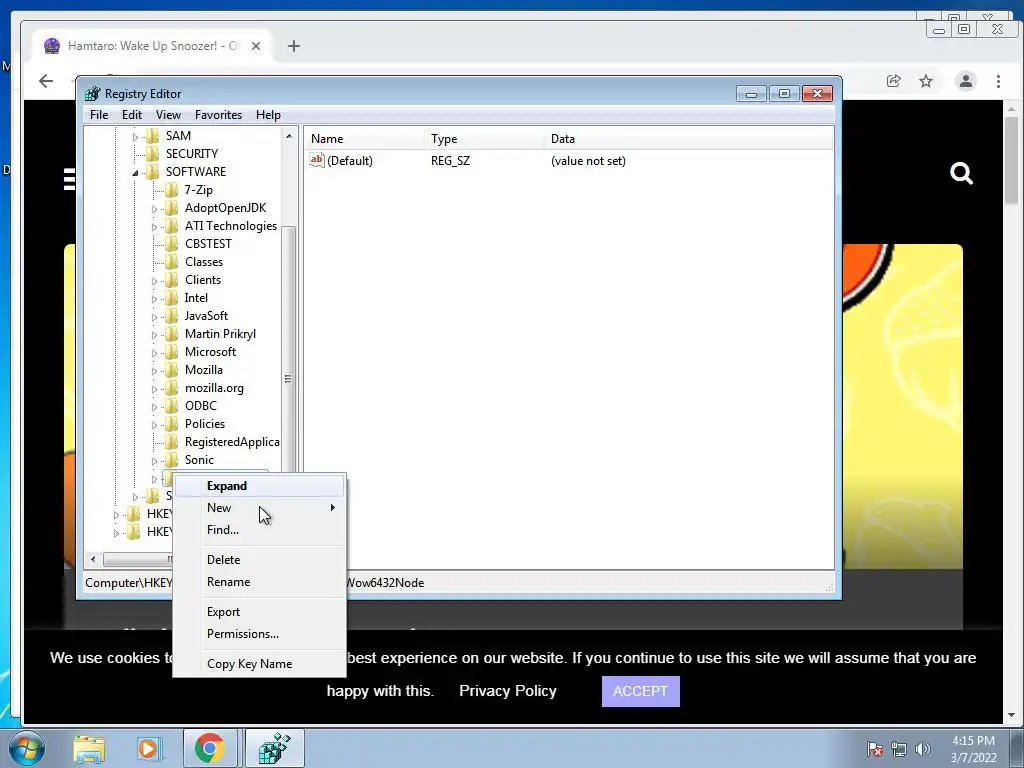Open Windows Media Player from the taskbar
This screenshot has height=768, width=1024.
click(148, 748)
